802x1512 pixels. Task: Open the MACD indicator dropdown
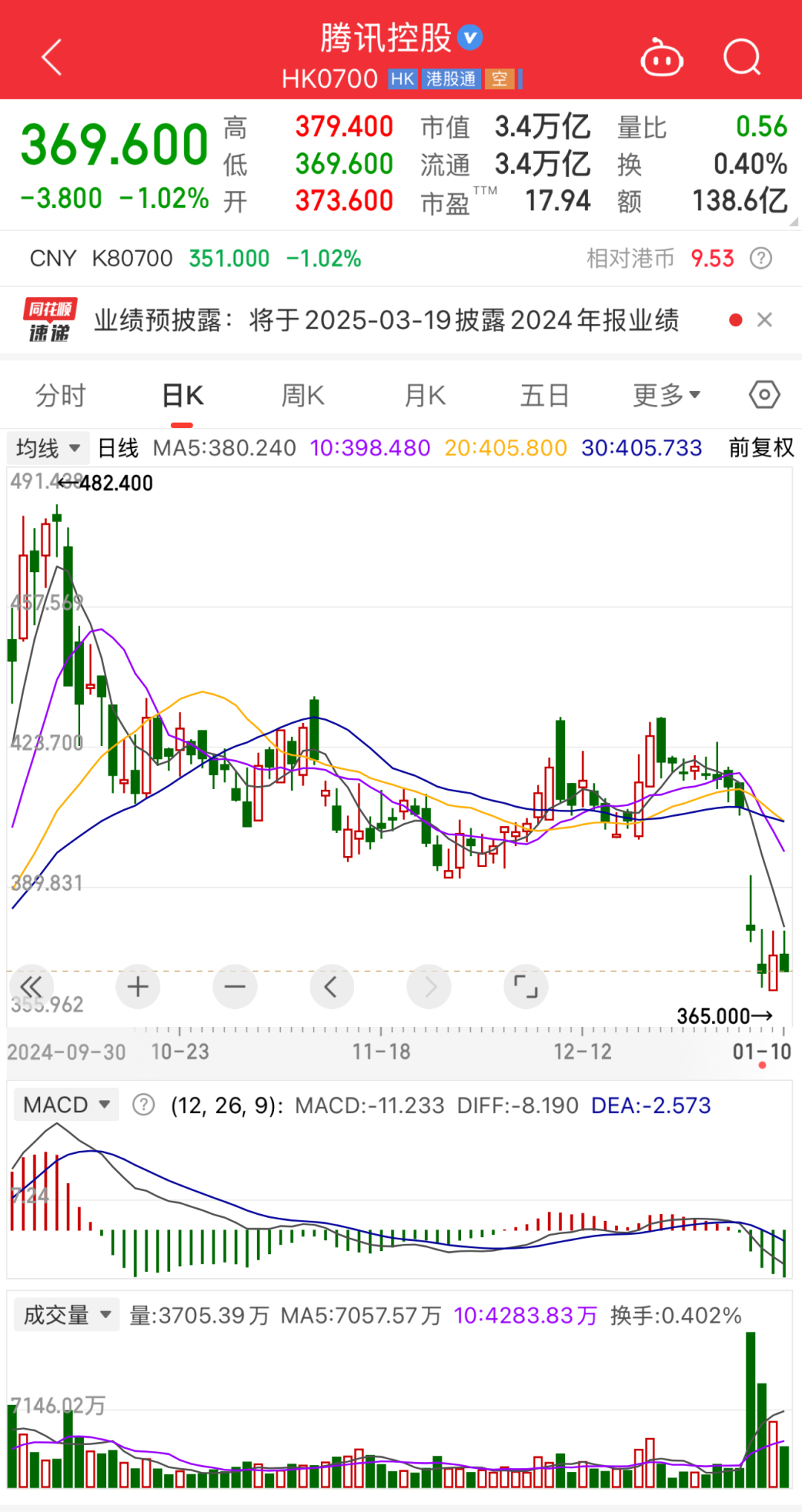(66, 1105)
